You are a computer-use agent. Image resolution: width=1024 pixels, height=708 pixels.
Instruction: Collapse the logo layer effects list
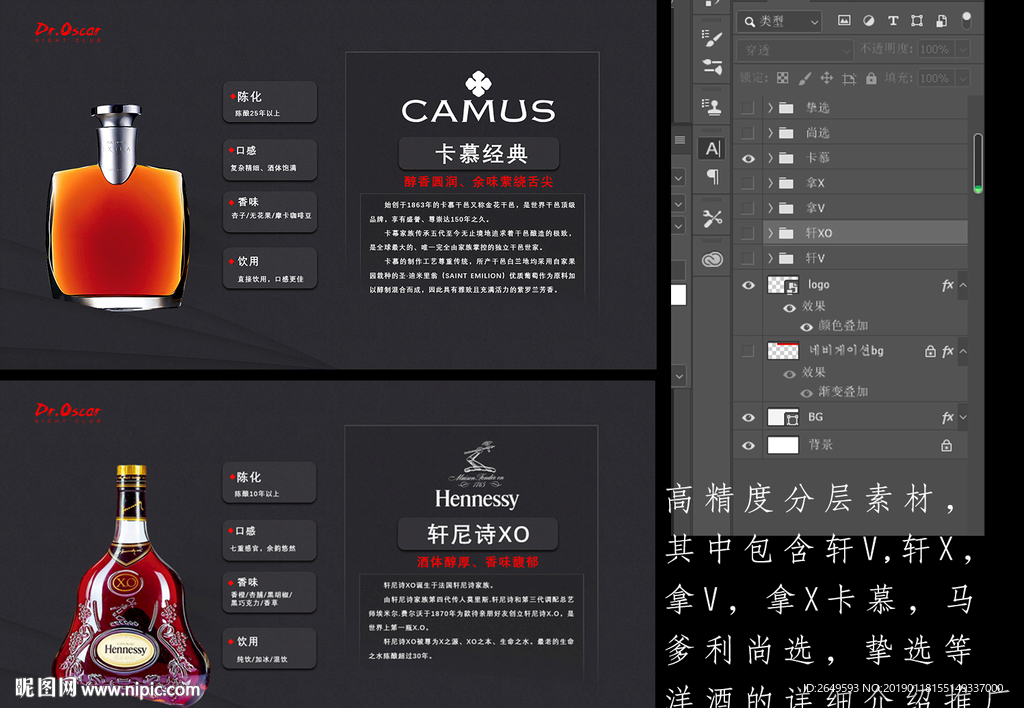tap(963, 285)
